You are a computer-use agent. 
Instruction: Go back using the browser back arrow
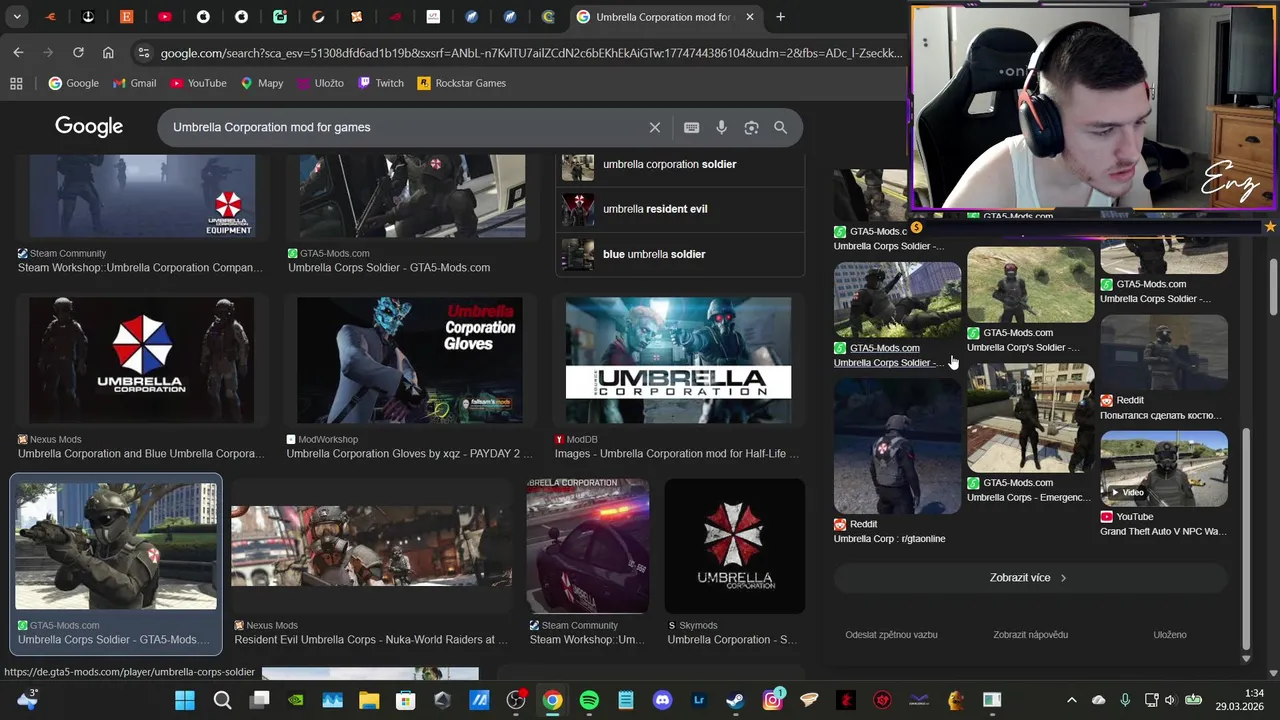tap(18, 52)
